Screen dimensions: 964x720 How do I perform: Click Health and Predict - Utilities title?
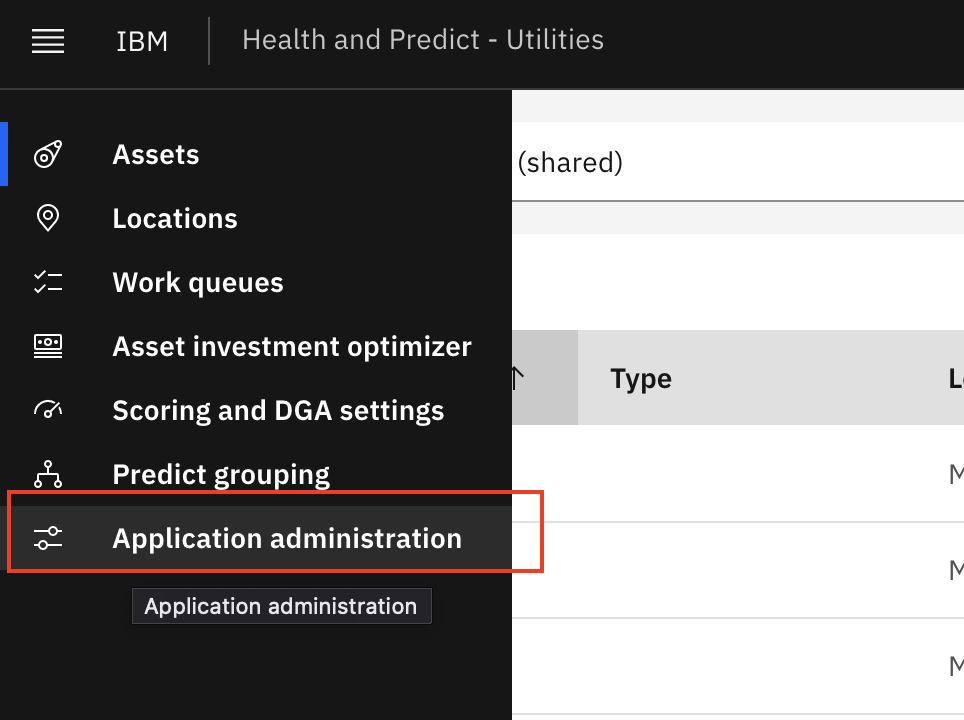click(423, 40)
